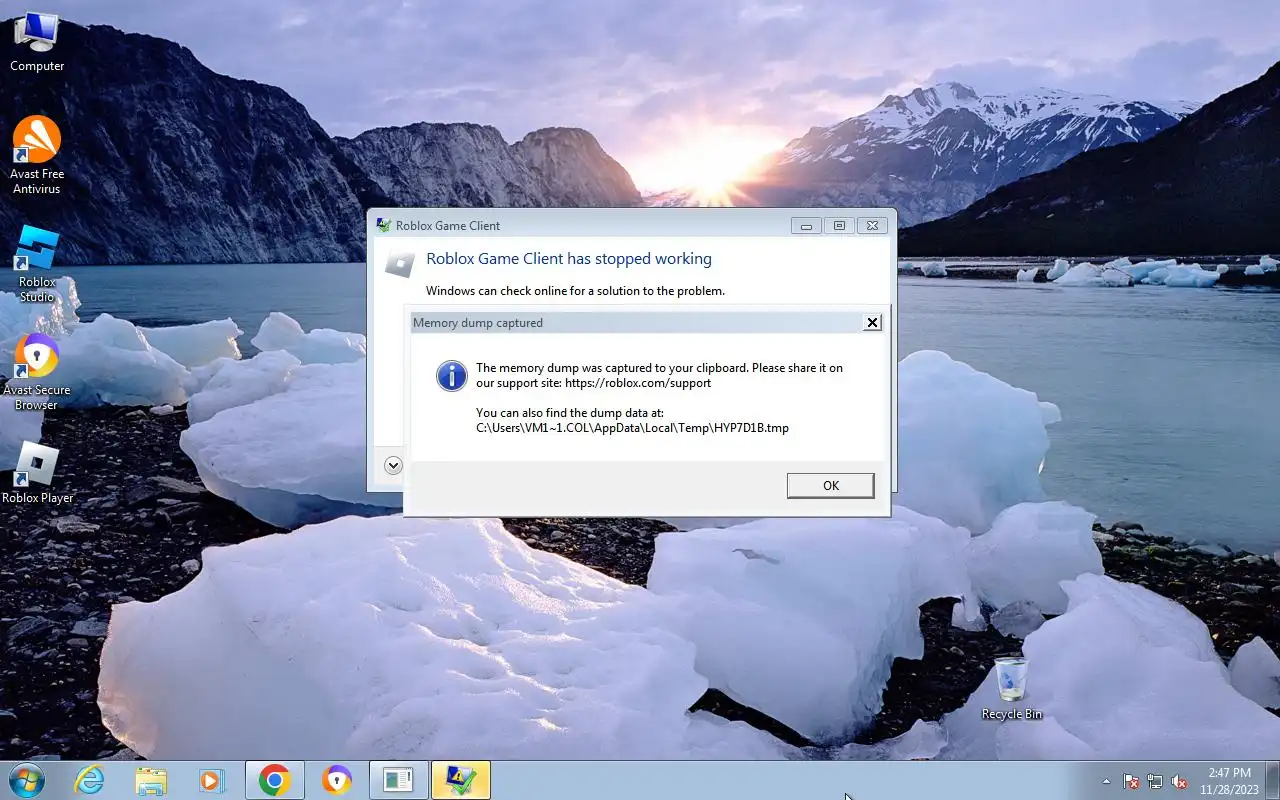Click OK in the Memory dump captured dialog

(x=830, y=485)
